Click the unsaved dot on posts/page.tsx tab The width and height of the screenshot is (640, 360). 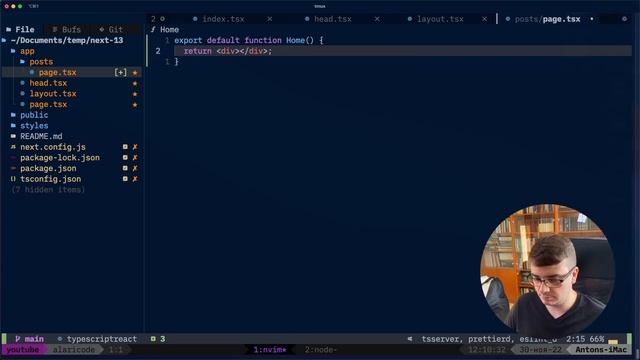pyautogui.click(x=592, y=19)
